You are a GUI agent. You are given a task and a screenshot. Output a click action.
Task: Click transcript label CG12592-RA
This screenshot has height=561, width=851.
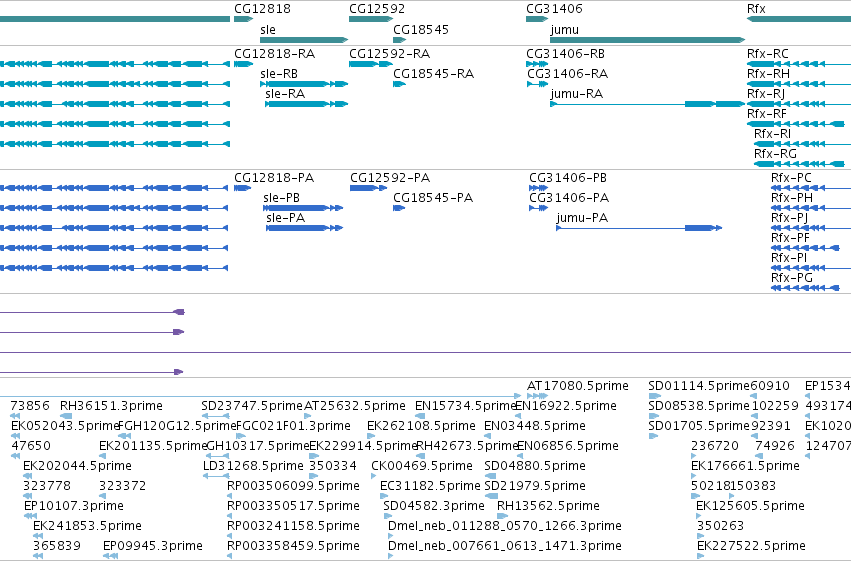(389, 54)
